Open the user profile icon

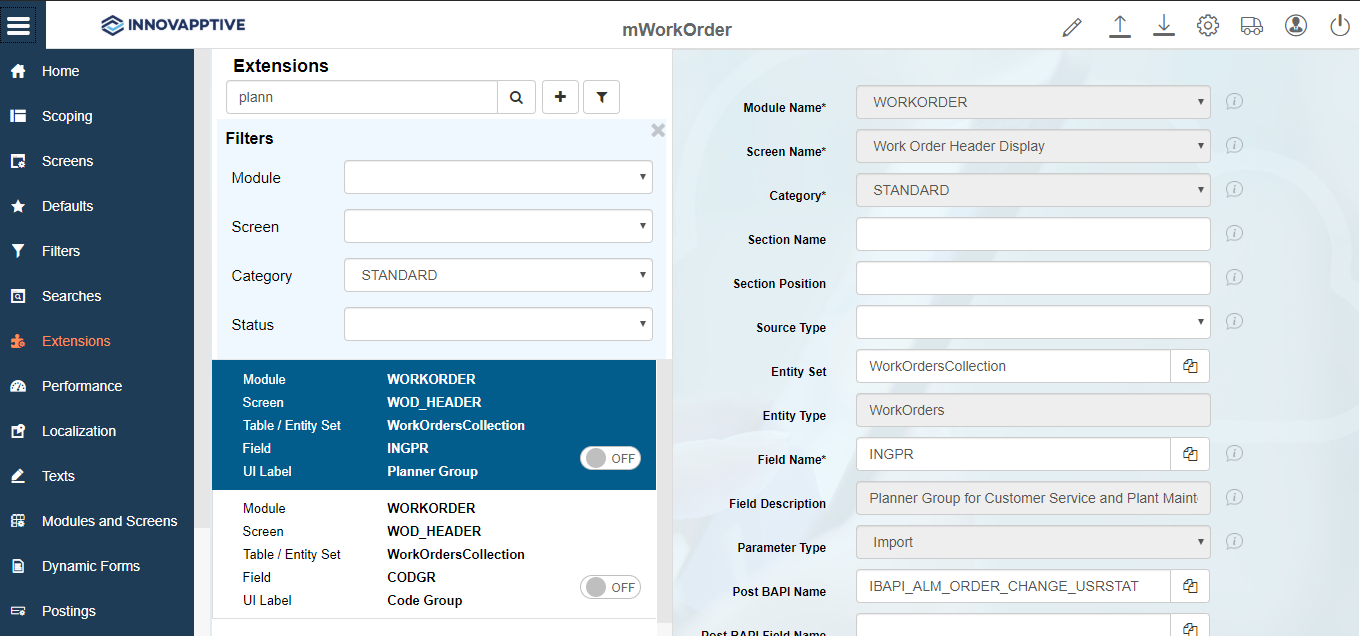tap(1296, 26)
